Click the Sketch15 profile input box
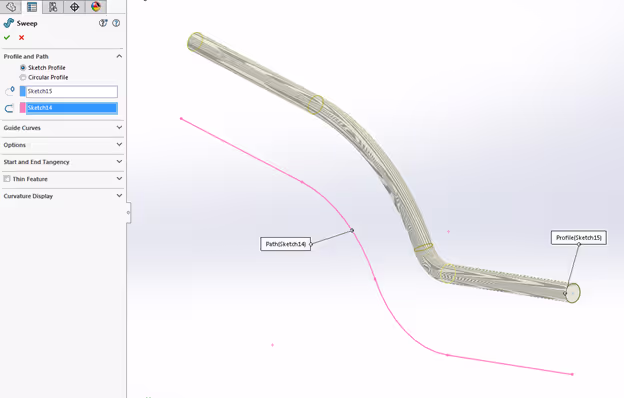The image size is (624, 398). 72,92
